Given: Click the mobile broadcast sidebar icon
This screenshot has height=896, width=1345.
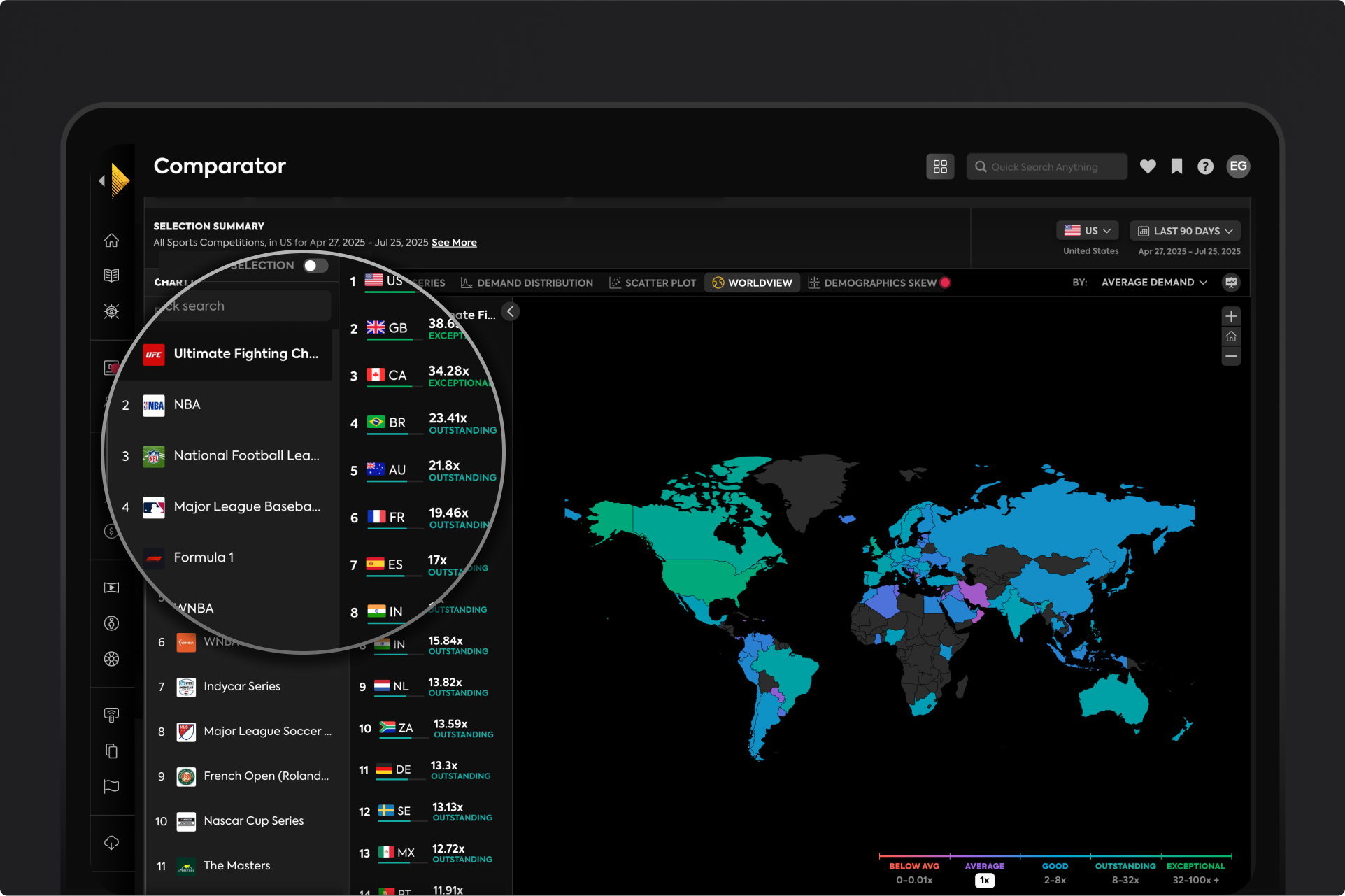Looking at the screenshot, I should (x=111, y=715).
